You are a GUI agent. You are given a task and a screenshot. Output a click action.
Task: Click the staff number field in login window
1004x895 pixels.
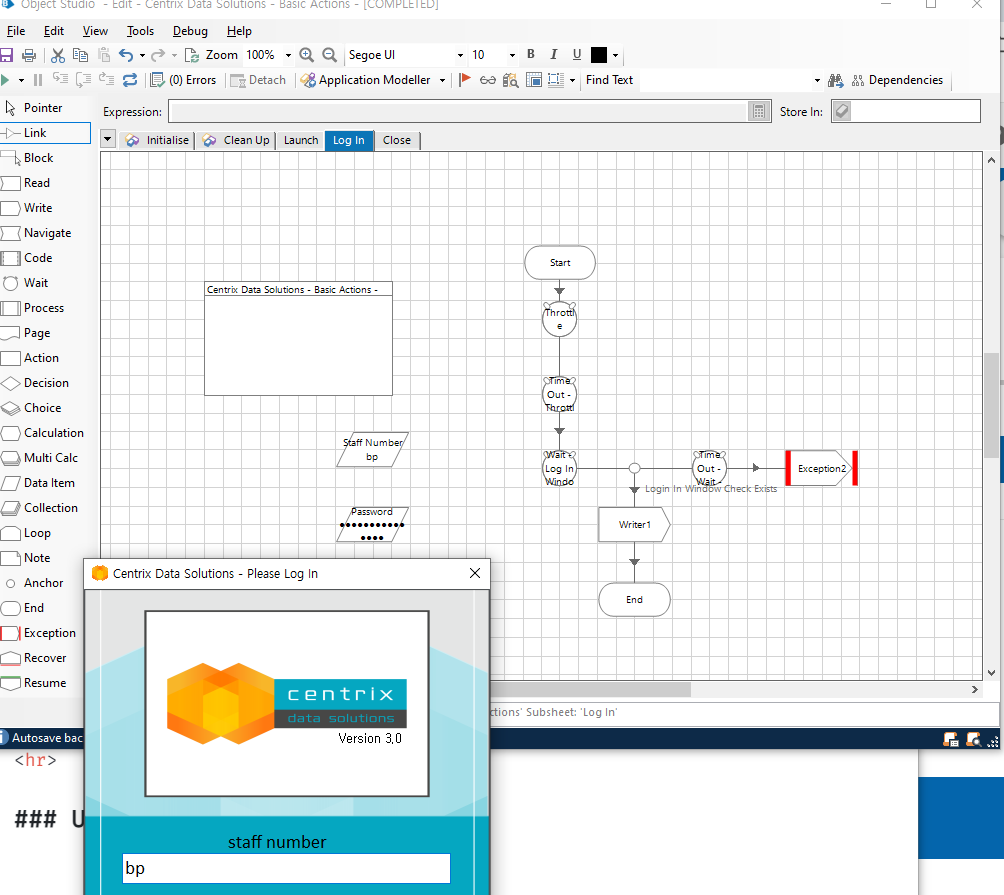pyautogui.click(x=286, y=868)
